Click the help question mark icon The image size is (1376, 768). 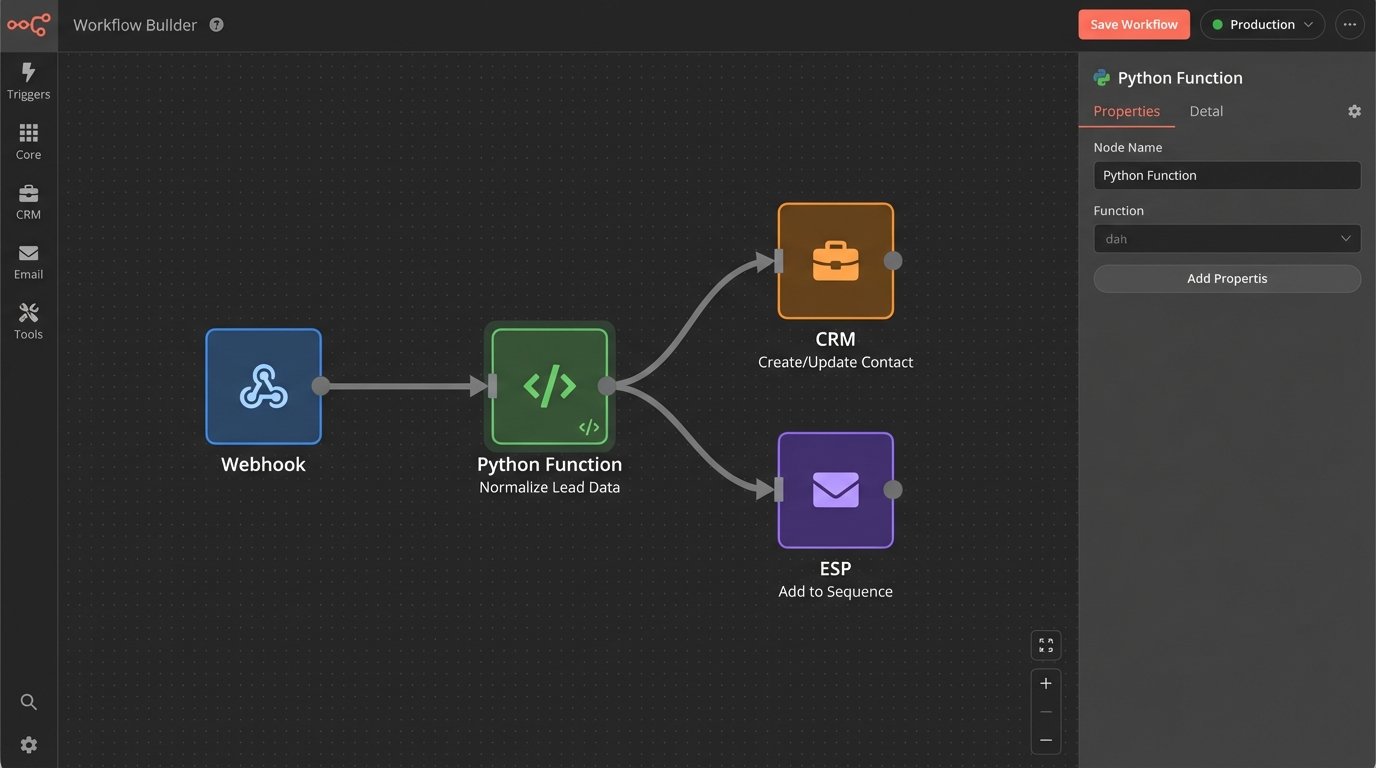[x=217, y=25]
